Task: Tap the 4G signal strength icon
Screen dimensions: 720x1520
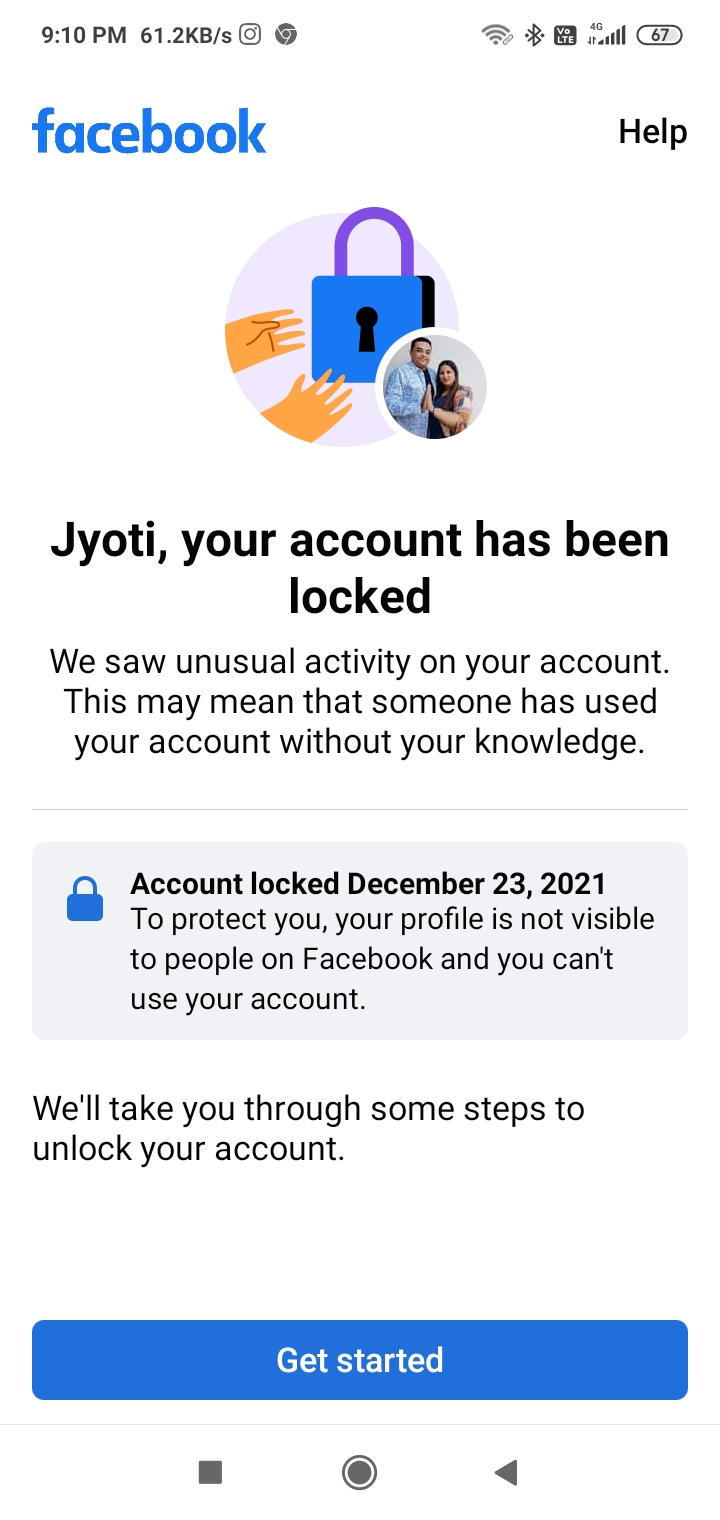Action: point(606,35)
